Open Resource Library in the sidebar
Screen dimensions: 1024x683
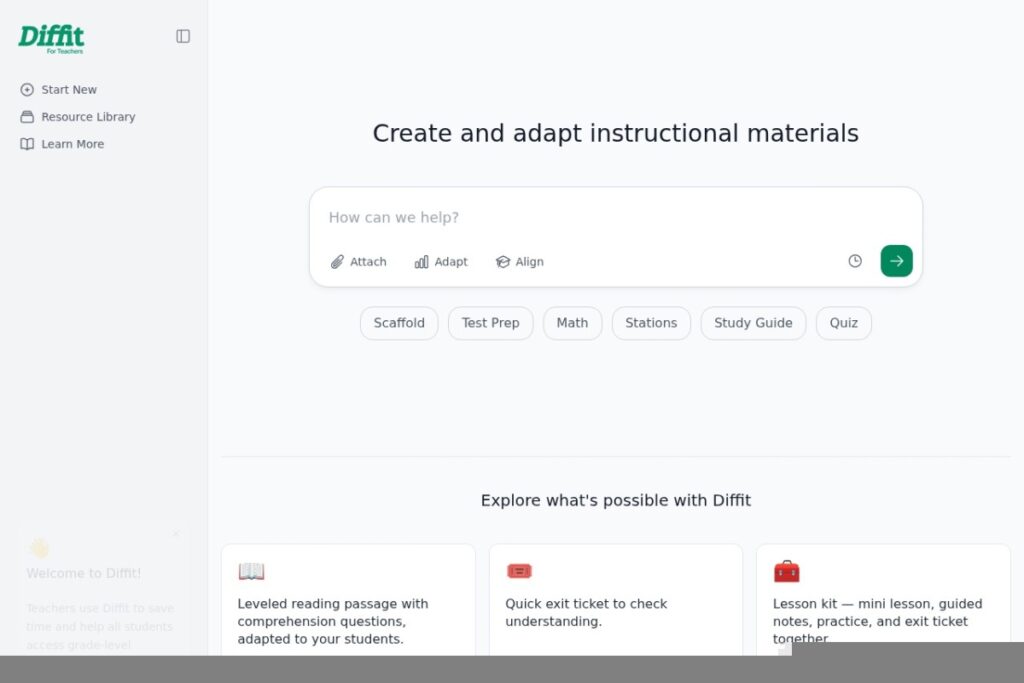click(x=78, y=117)
